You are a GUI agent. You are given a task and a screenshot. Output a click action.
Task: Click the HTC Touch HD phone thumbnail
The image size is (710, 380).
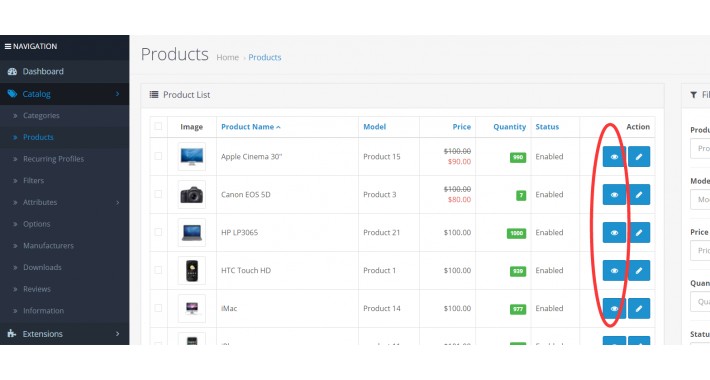192,270
